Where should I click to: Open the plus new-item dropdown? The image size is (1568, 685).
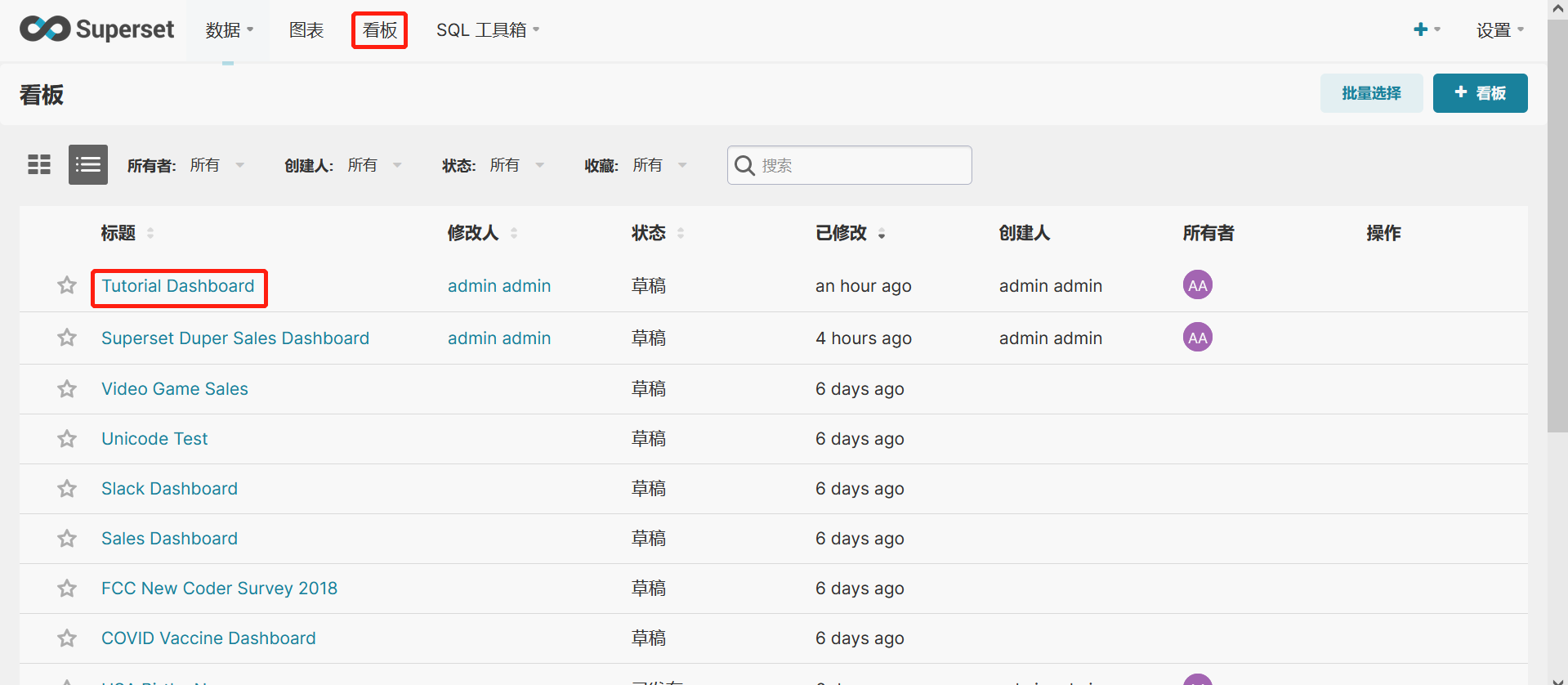click(1427, 29)
